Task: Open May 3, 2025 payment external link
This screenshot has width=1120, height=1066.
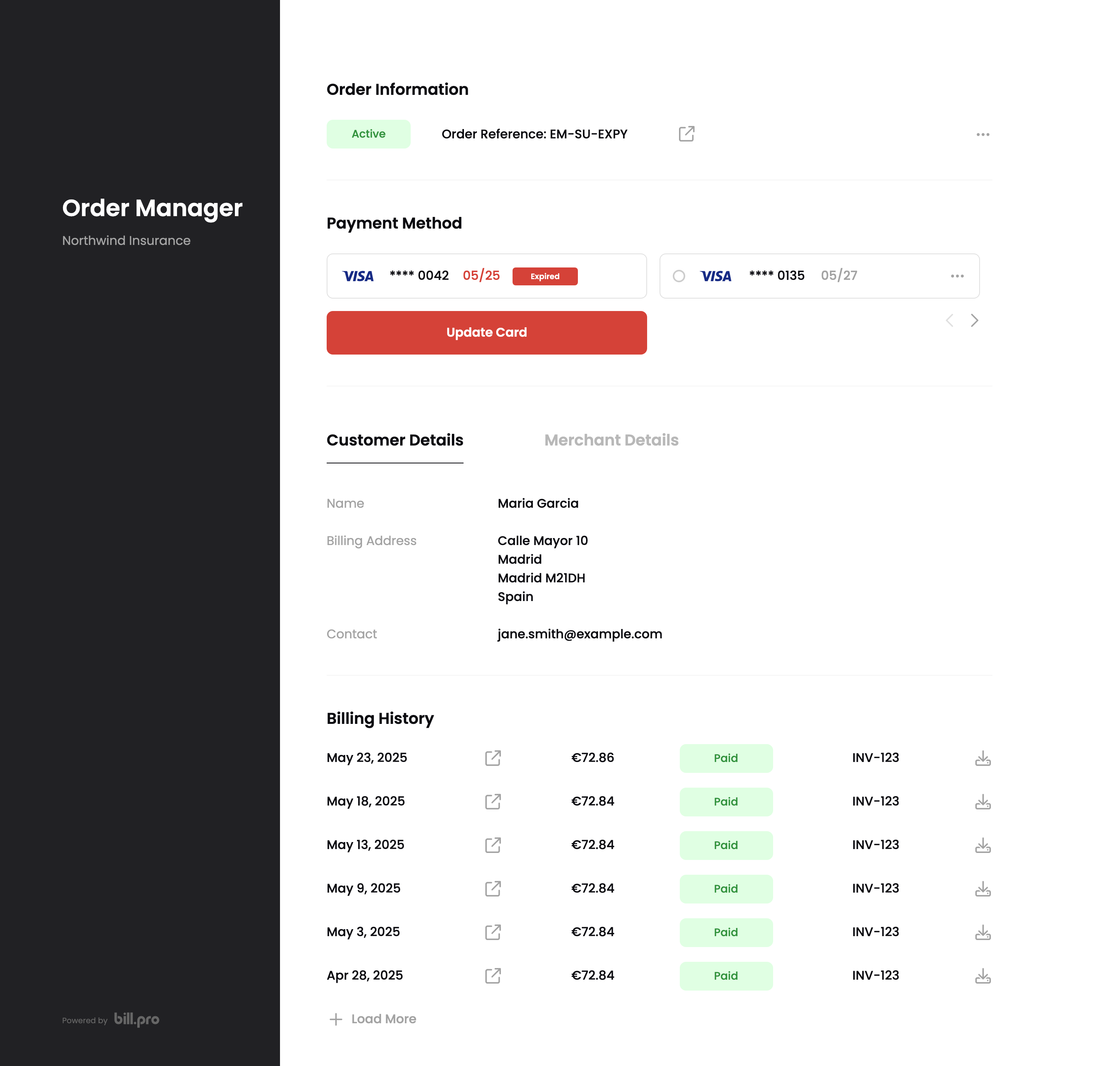Action: (x=492, y=933)
